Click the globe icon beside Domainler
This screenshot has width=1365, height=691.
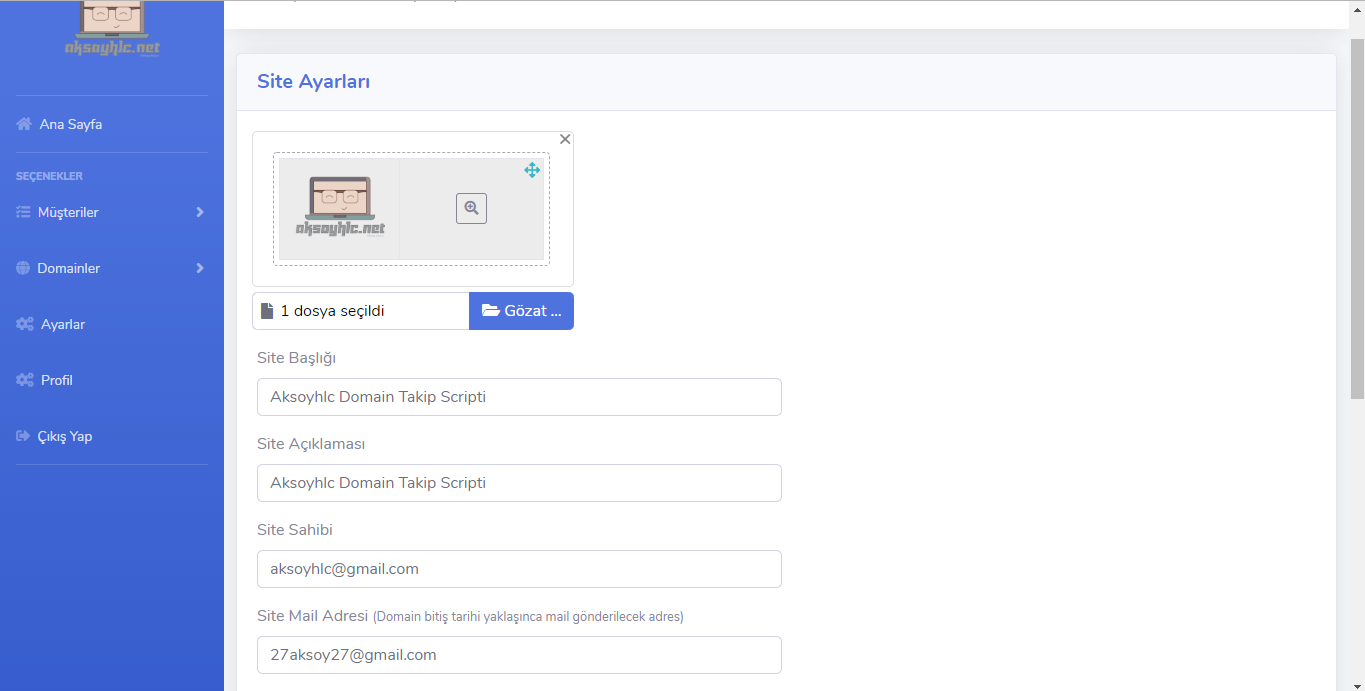click(x=23, y=268)
